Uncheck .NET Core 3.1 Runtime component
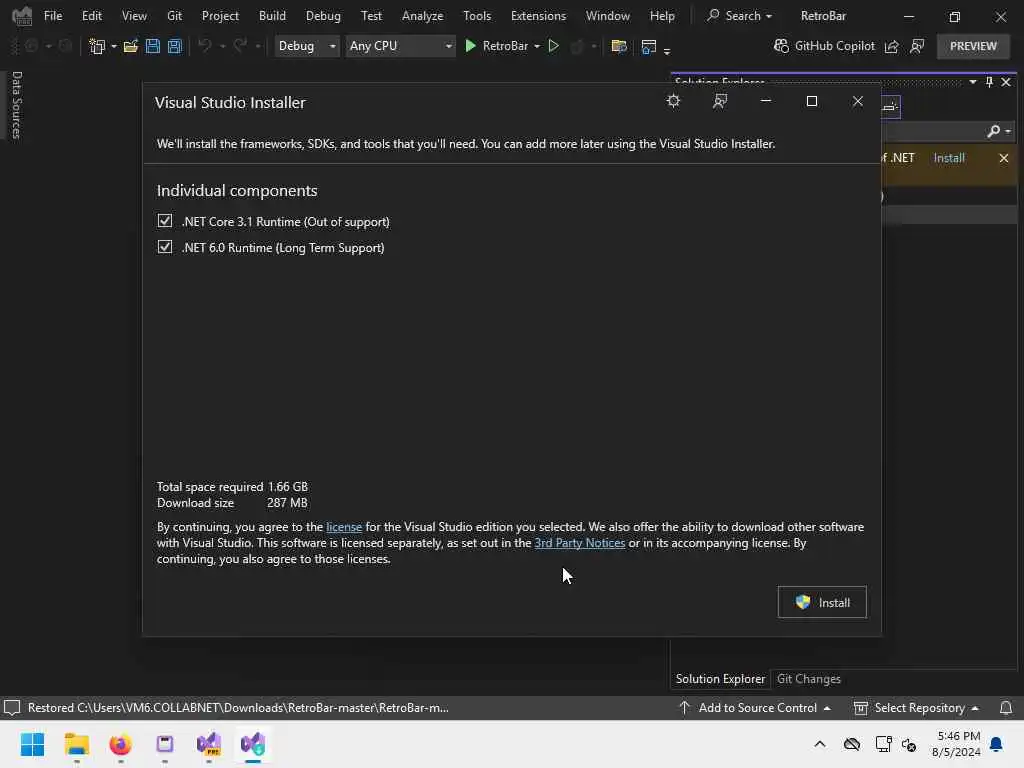The width and height of the screenshot is (1024, 768). click(165, 221)
